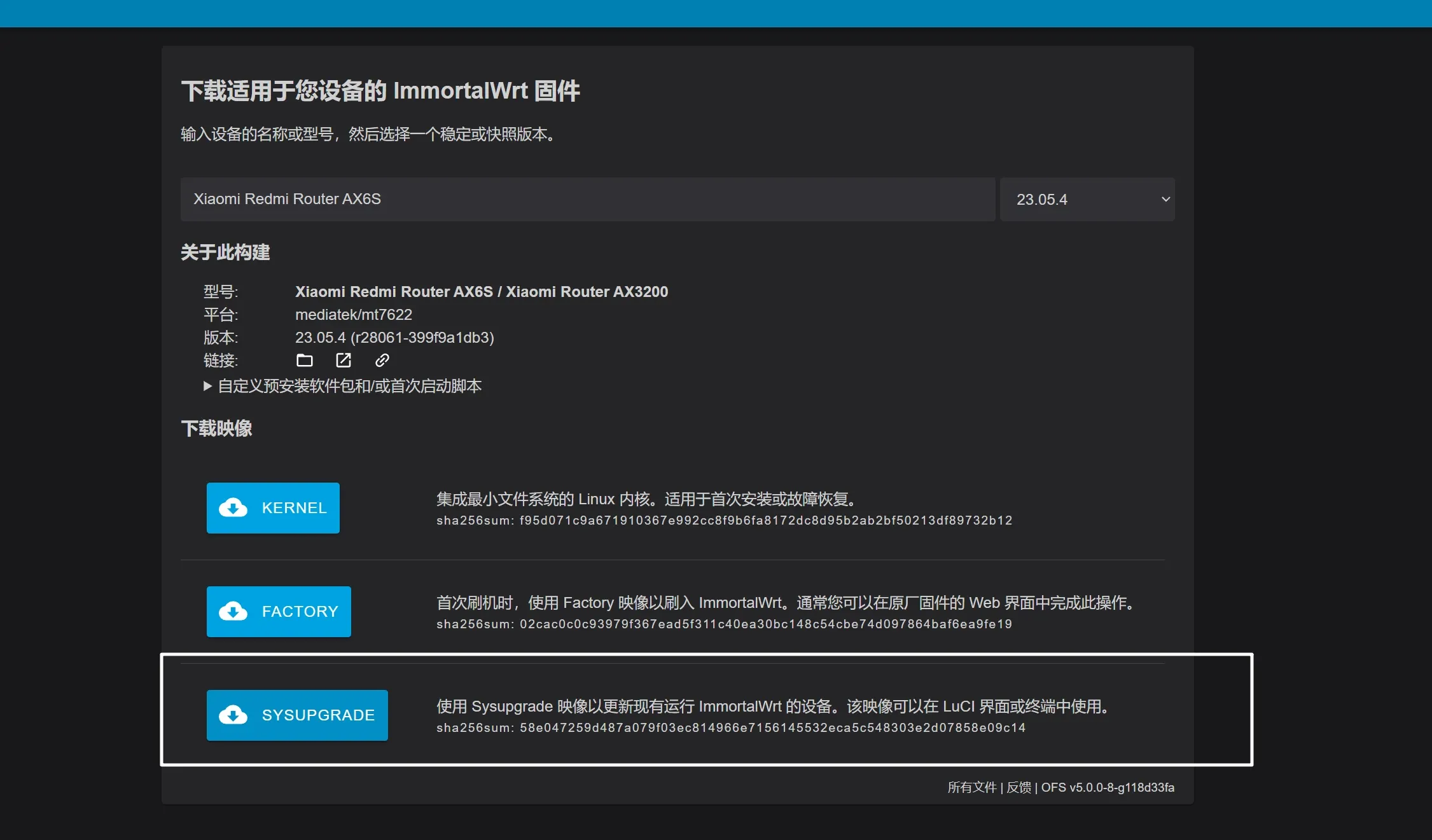1432x840 pixels.
Task: Click the Xiaomi Redmi Router AX6S model title
Action: coord(482,292)
